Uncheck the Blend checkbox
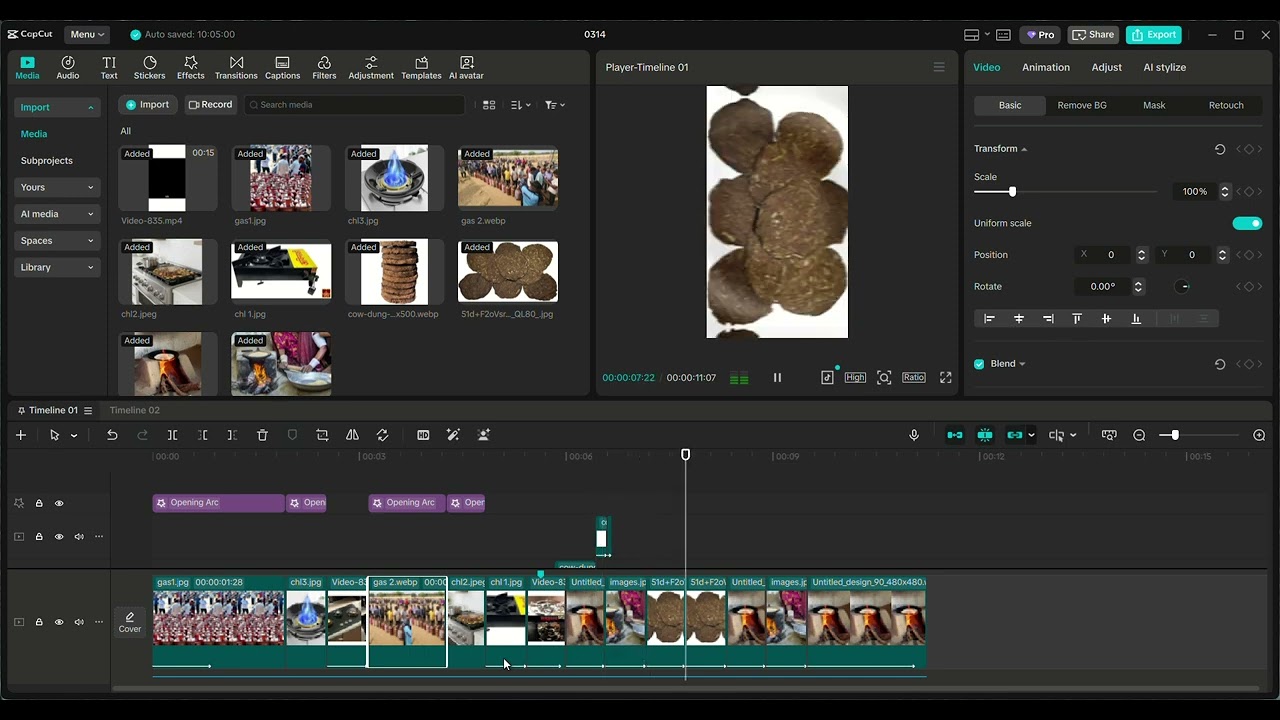 pyautogui.click(x=979, y=364)
